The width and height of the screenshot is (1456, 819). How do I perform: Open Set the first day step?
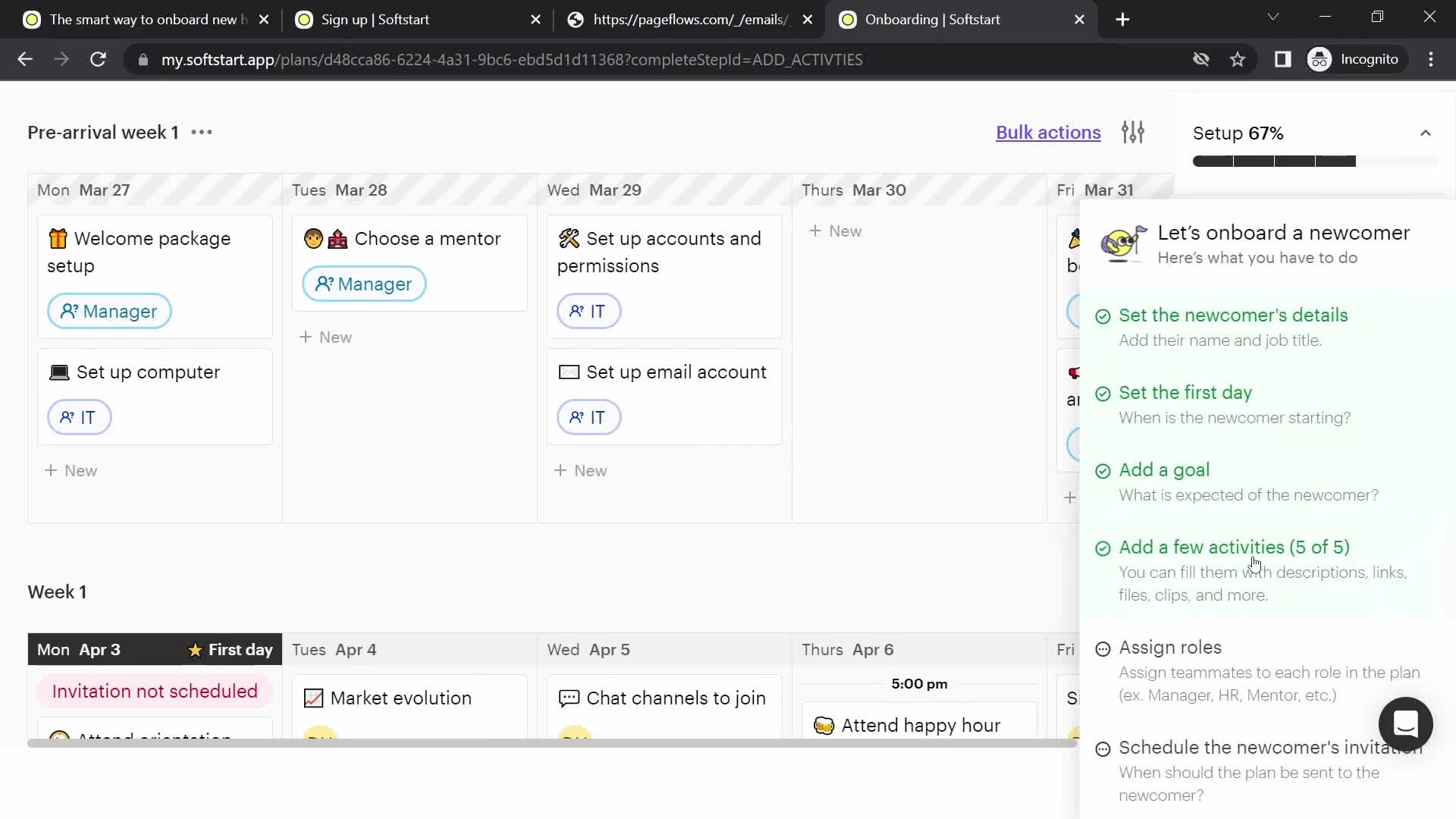tap(1185, 393)
